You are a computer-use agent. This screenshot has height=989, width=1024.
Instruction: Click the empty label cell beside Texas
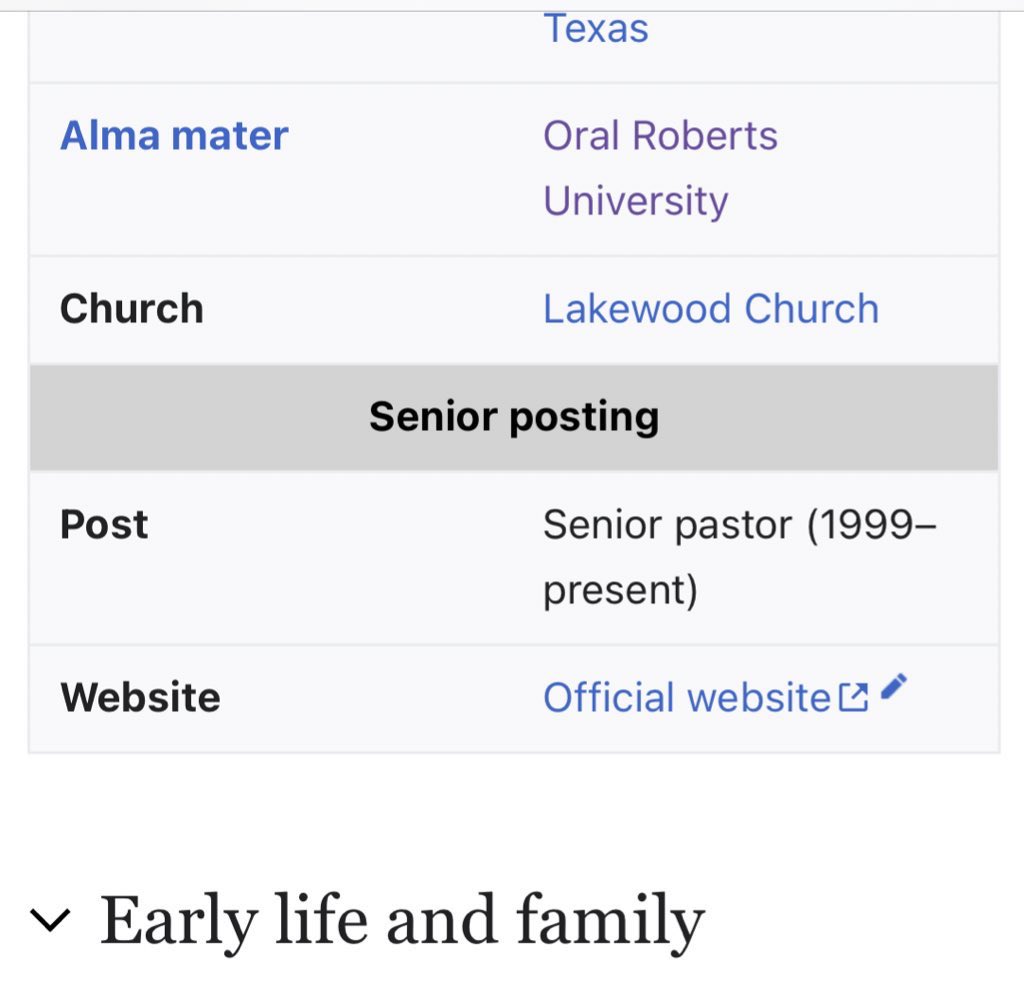pos(281,46)
